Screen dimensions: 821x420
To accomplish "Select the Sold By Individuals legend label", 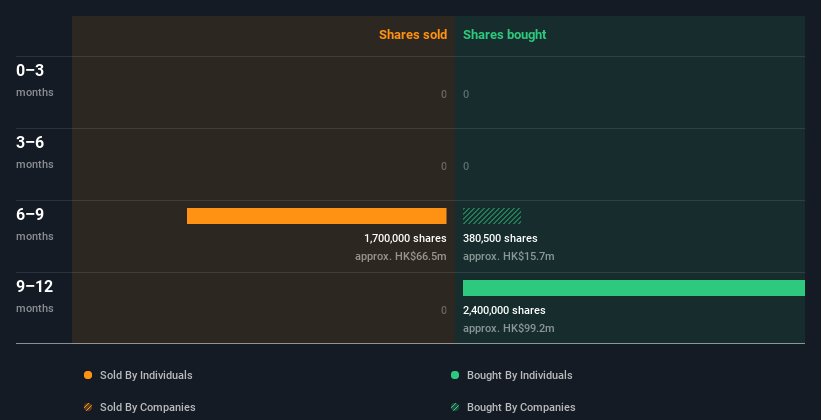I will tap(146, 375).
